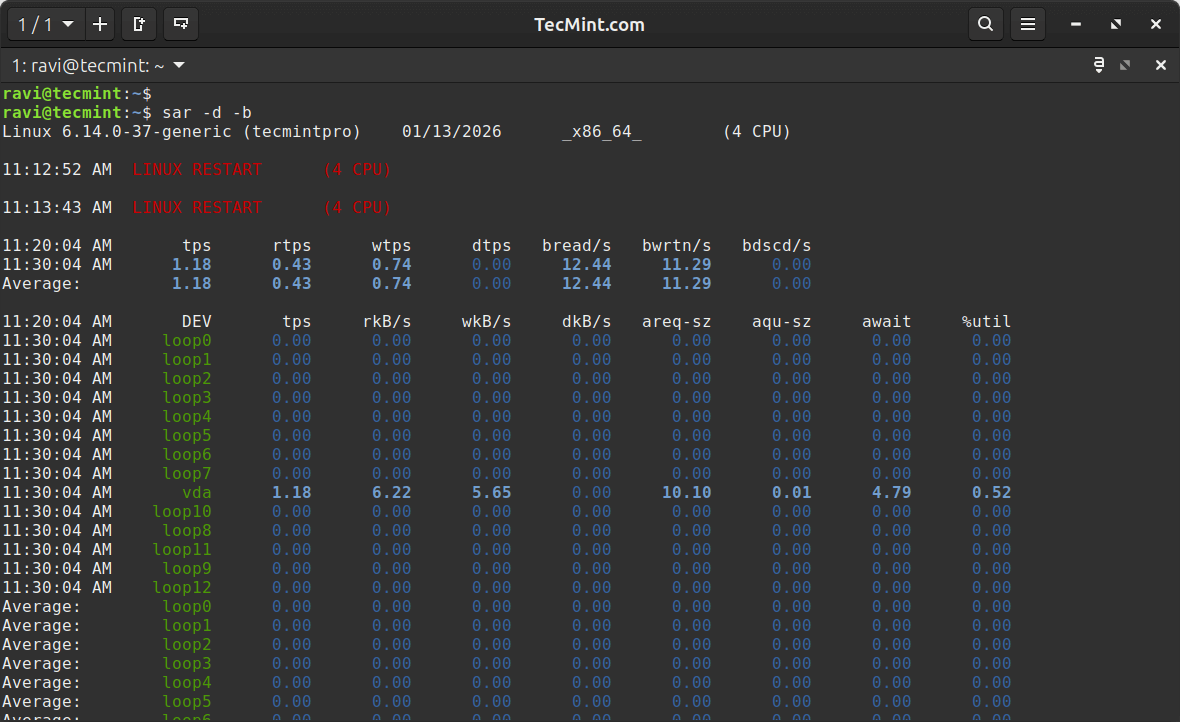Split the terminal downward
Image resolution: width=1180 pixels, height=722 pixels.
[x=179, y=23]
